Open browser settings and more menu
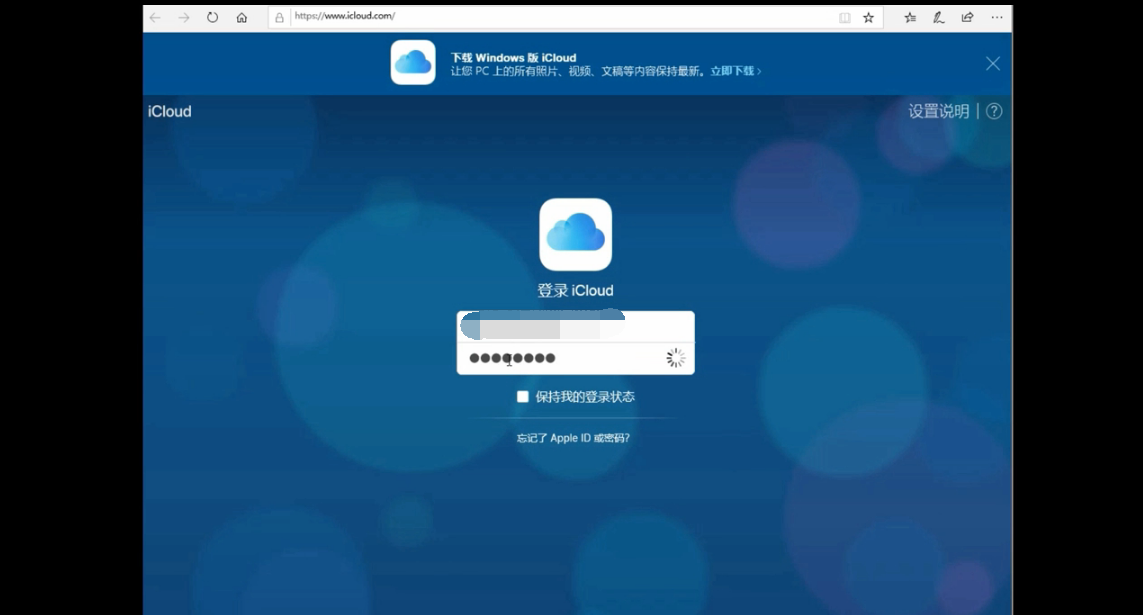Screen dimensions: 1143x615 (996, 17)
